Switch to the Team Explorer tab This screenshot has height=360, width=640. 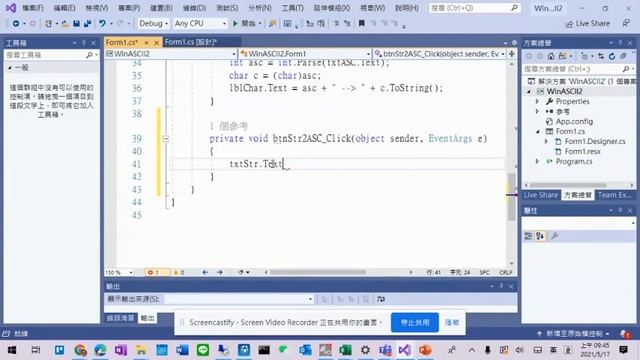pos(614,195)
